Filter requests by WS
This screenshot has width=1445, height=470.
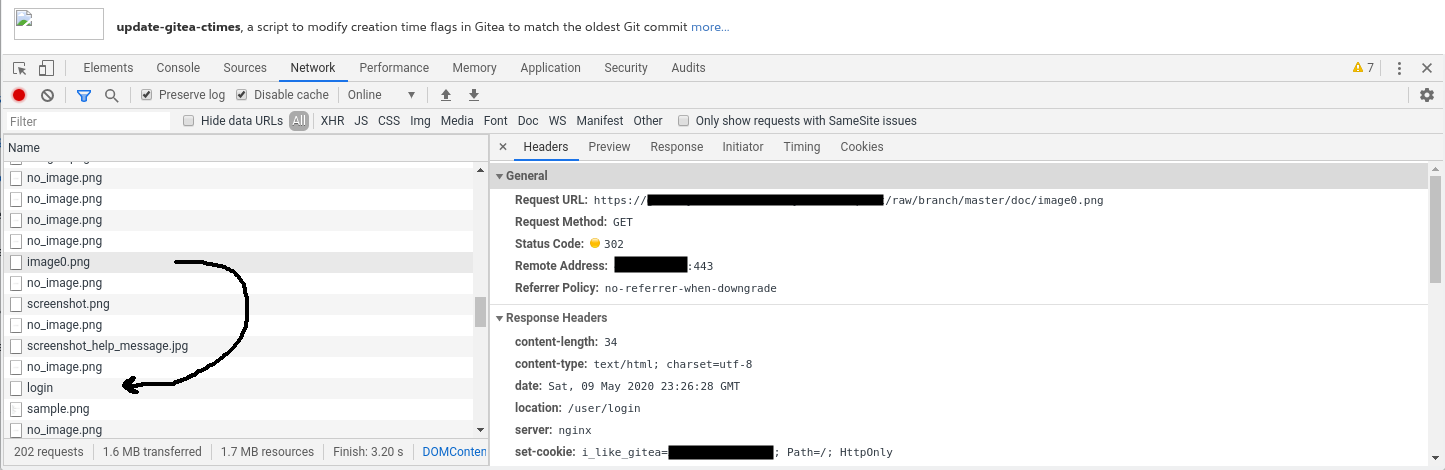tap(557, 121)
